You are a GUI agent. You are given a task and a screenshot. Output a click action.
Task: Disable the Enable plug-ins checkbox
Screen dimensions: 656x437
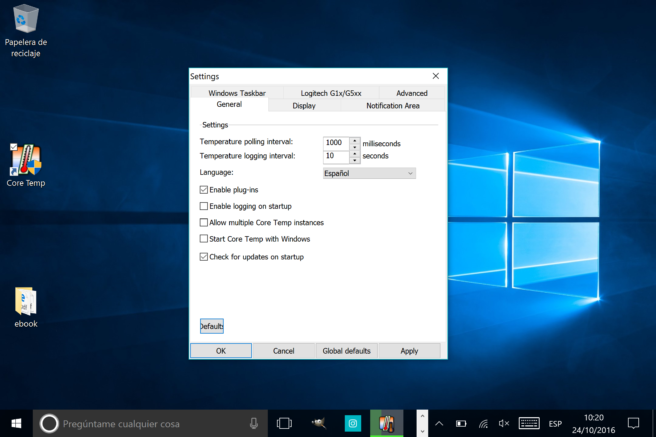[x=205, y=189]
